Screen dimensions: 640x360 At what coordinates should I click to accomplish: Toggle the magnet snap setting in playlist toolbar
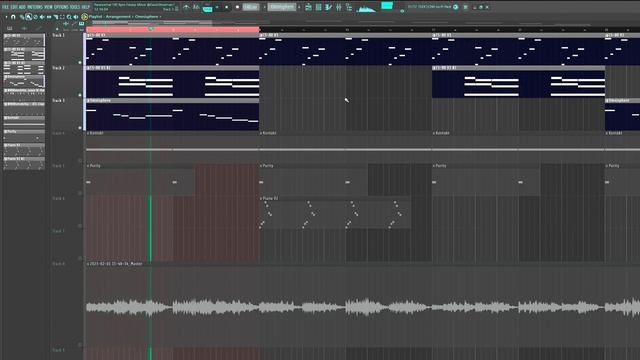tap(13, 17)
